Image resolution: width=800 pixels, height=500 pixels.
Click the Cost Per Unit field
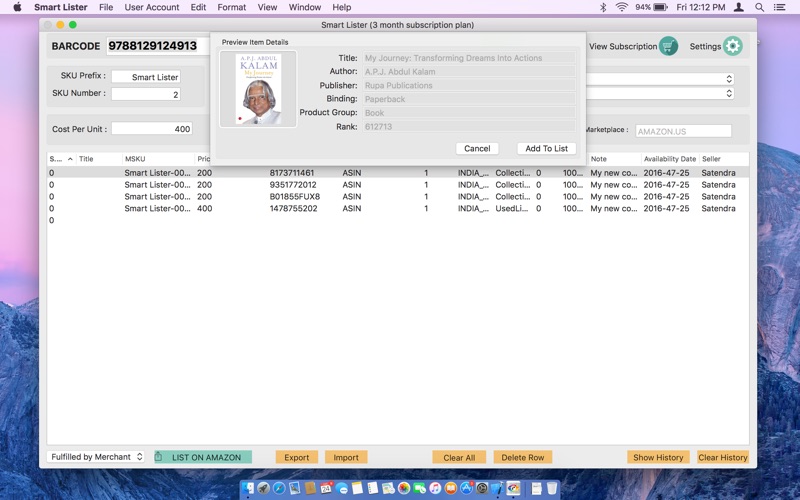point(152,129)
